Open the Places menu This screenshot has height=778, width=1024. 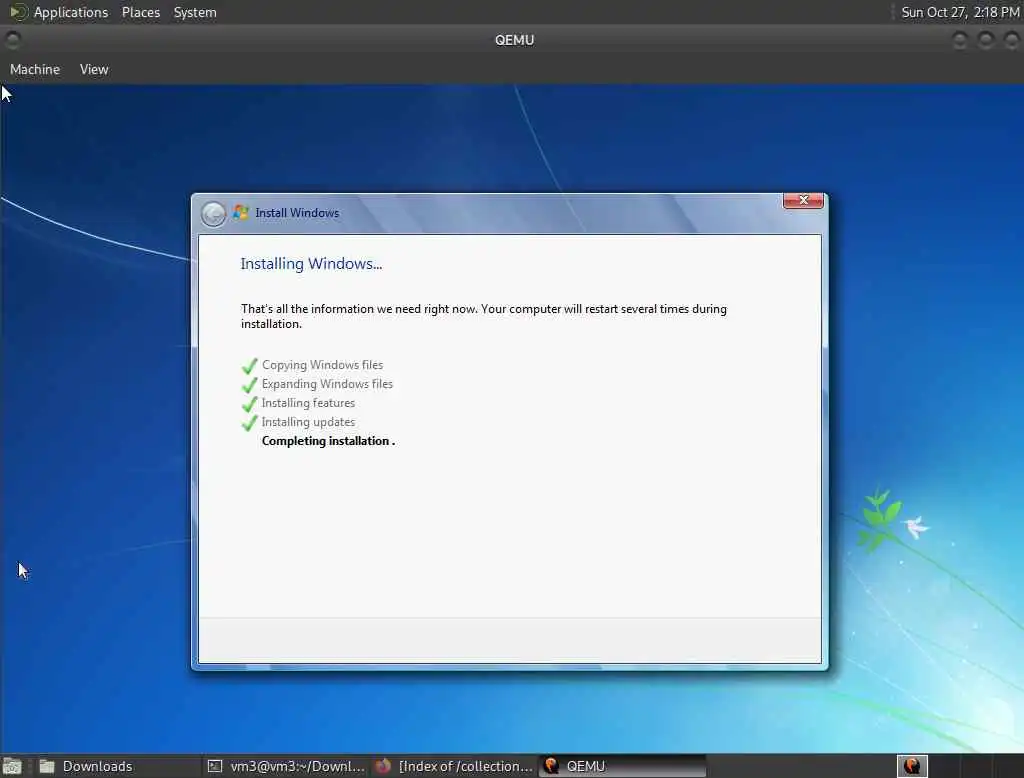(140, 12)
